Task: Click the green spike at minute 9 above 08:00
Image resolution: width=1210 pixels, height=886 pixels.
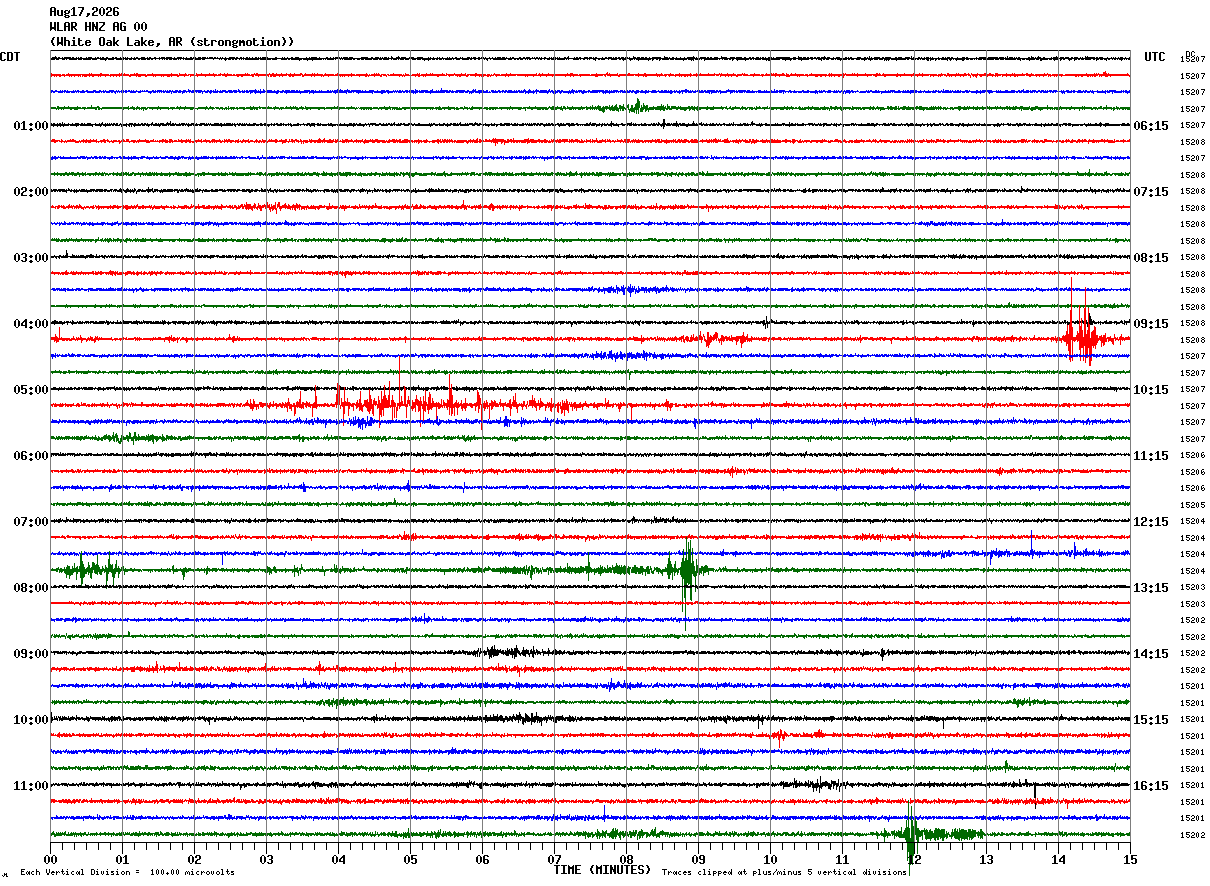Action: (688, 571)
